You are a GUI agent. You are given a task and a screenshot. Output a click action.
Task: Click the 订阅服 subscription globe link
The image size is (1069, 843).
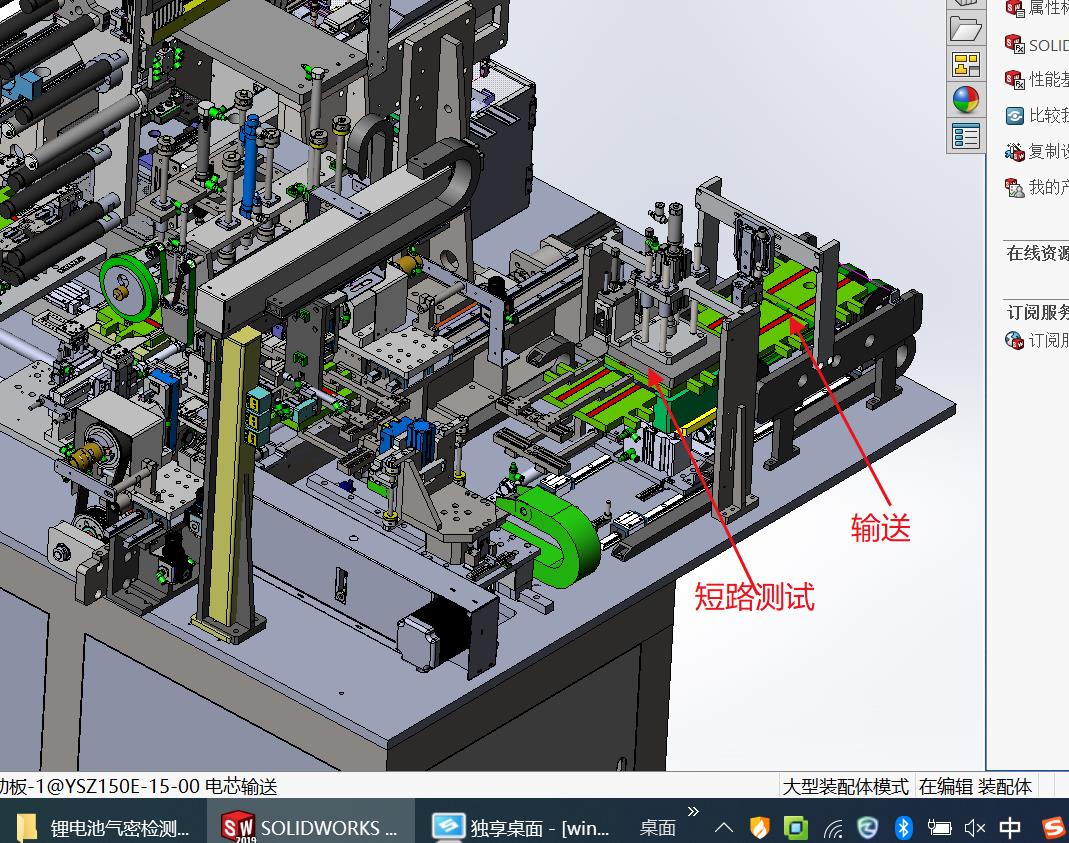(x=1036, y=339)
